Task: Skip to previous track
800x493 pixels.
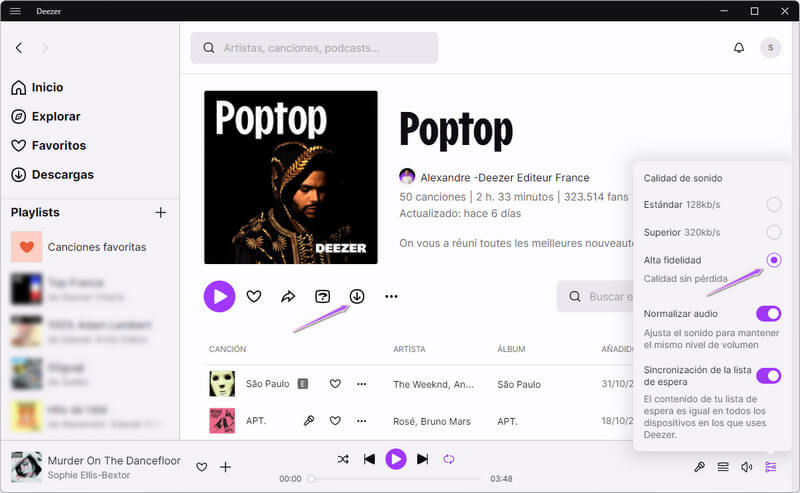Action: tap(369, 459)
